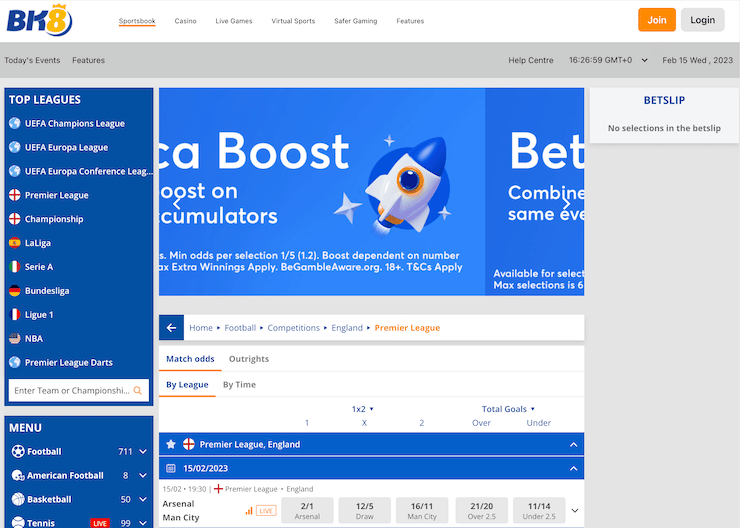This screenshot has width=740, height=528.
Task: Open the Sportsbook navigation item
Action: [137, 21]
